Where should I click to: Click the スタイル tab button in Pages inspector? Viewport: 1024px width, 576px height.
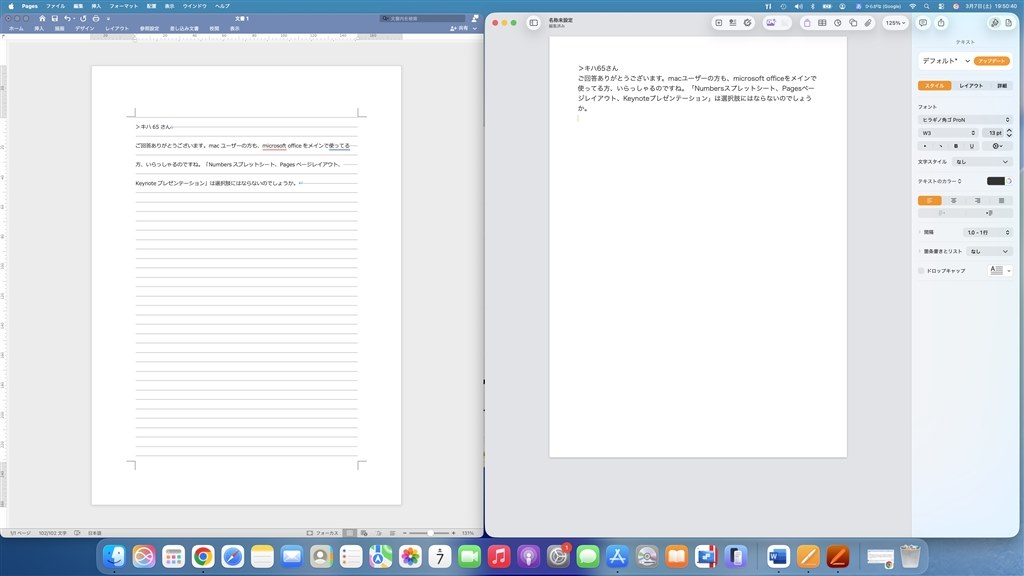[x=935, y=86]
